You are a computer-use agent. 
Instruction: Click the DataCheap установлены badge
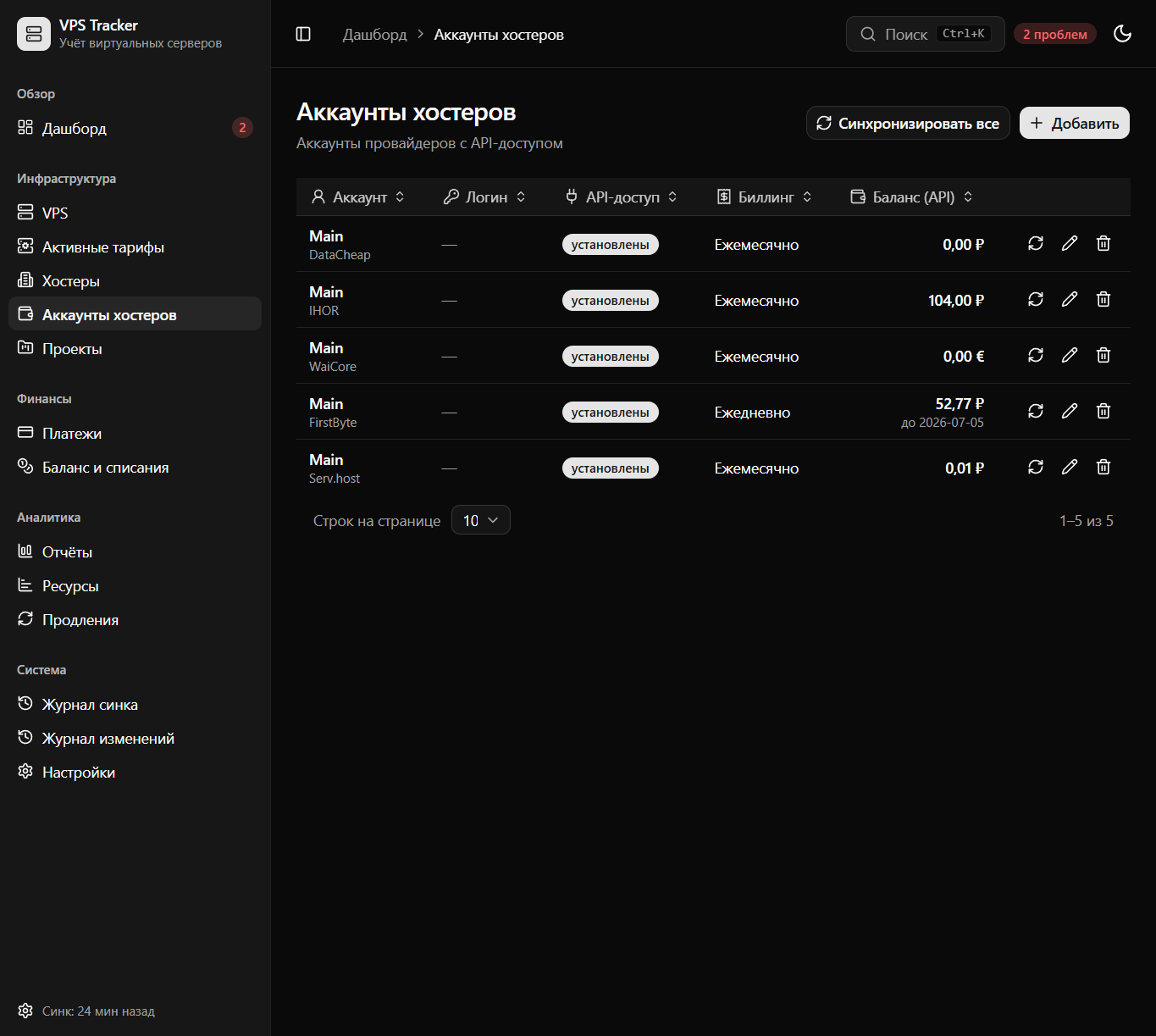(x=611, y=244)
